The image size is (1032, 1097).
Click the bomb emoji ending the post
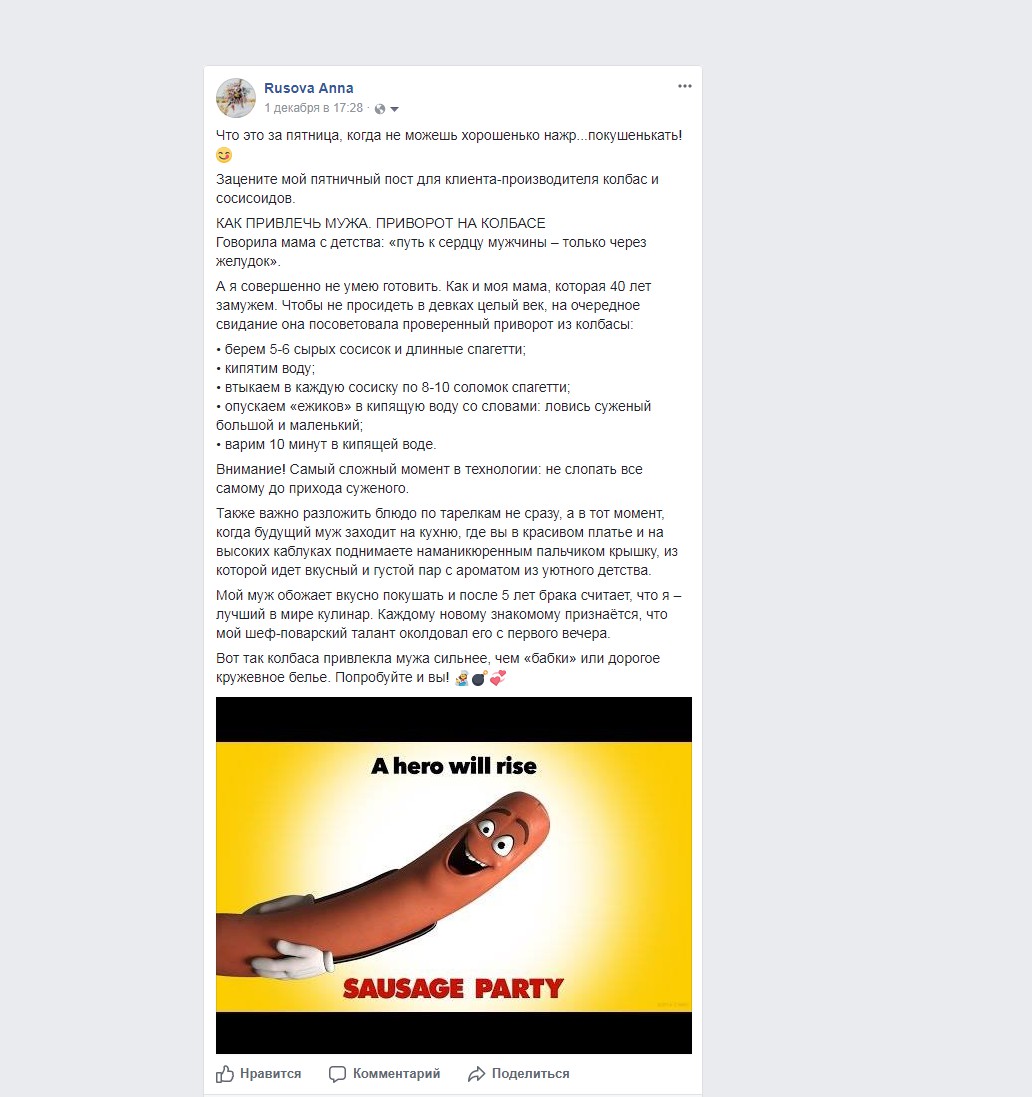point(479,678)
